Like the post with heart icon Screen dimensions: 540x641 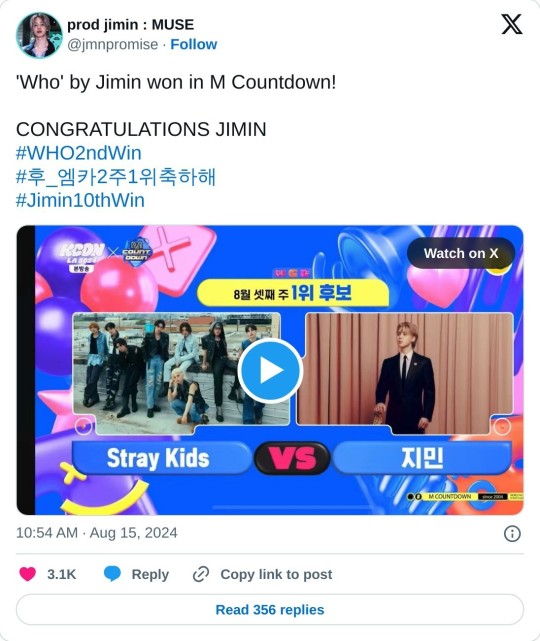(x=28, y=574)
